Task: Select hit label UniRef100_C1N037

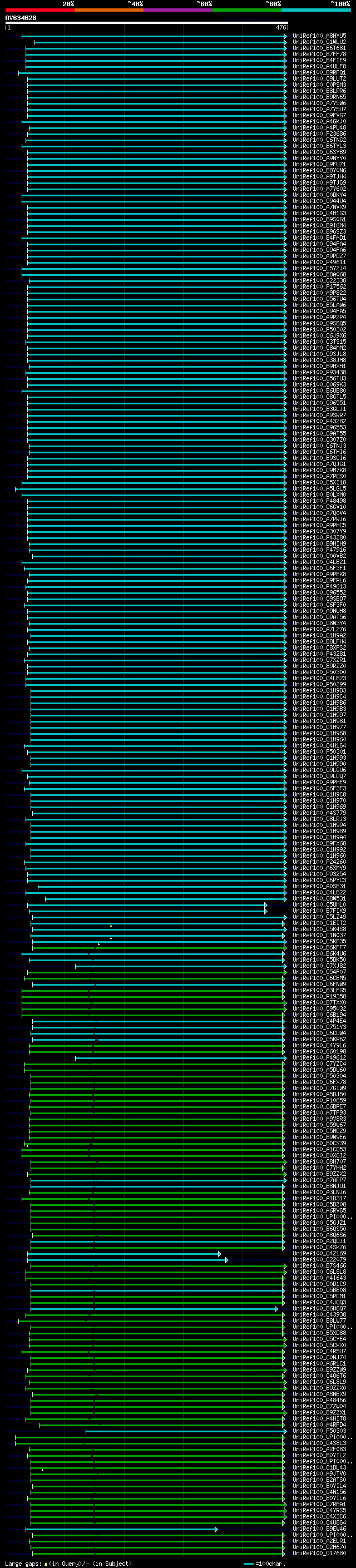Action: coord(319,936)
